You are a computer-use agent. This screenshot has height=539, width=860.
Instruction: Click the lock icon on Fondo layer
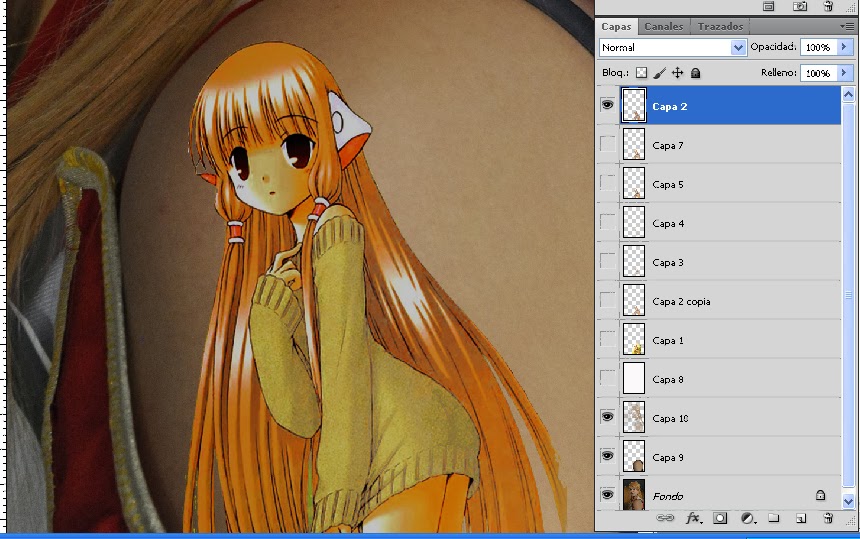tap(820, 495)
